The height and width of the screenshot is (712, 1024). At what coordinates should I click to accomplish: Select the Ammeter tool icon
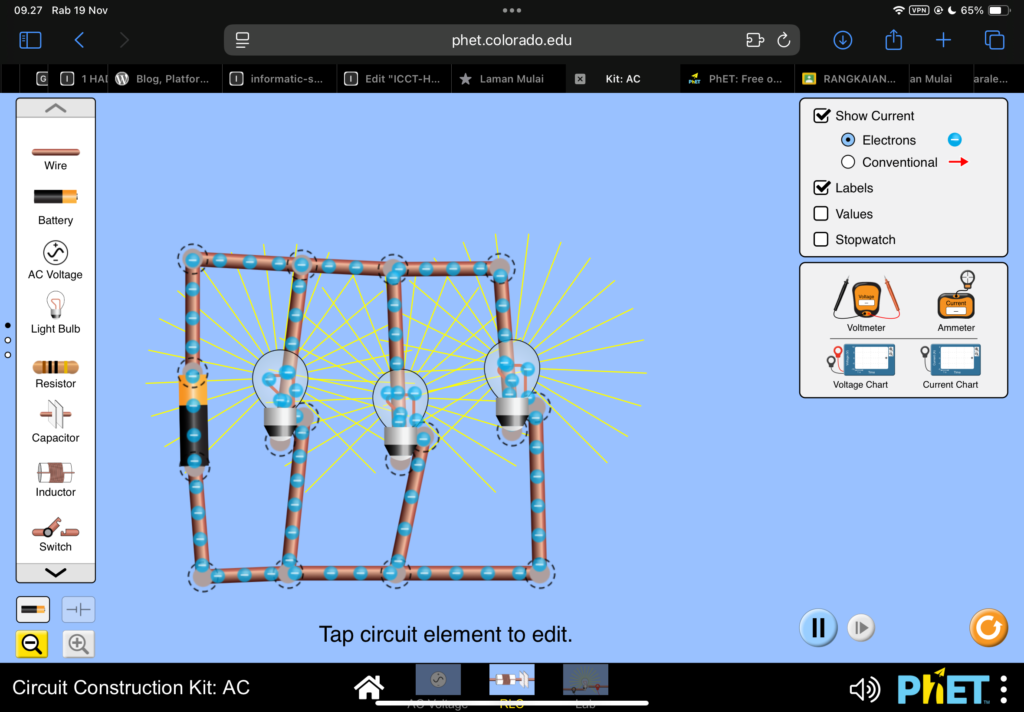tap(956, 298)
